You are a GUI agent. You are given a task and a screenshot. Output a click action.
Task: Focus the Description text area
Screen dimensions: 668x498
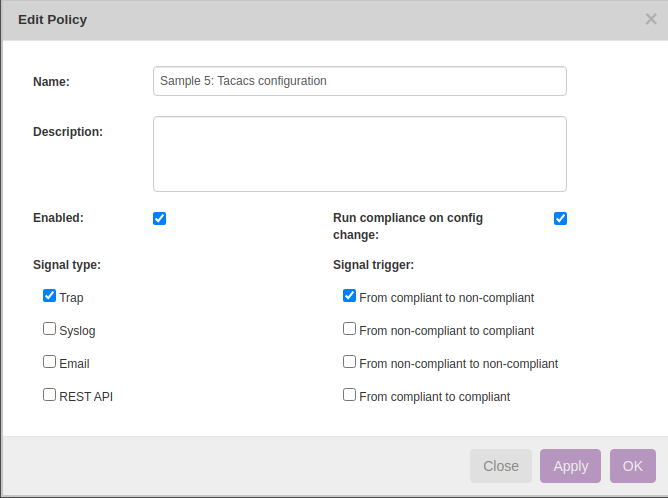point(359,153)
